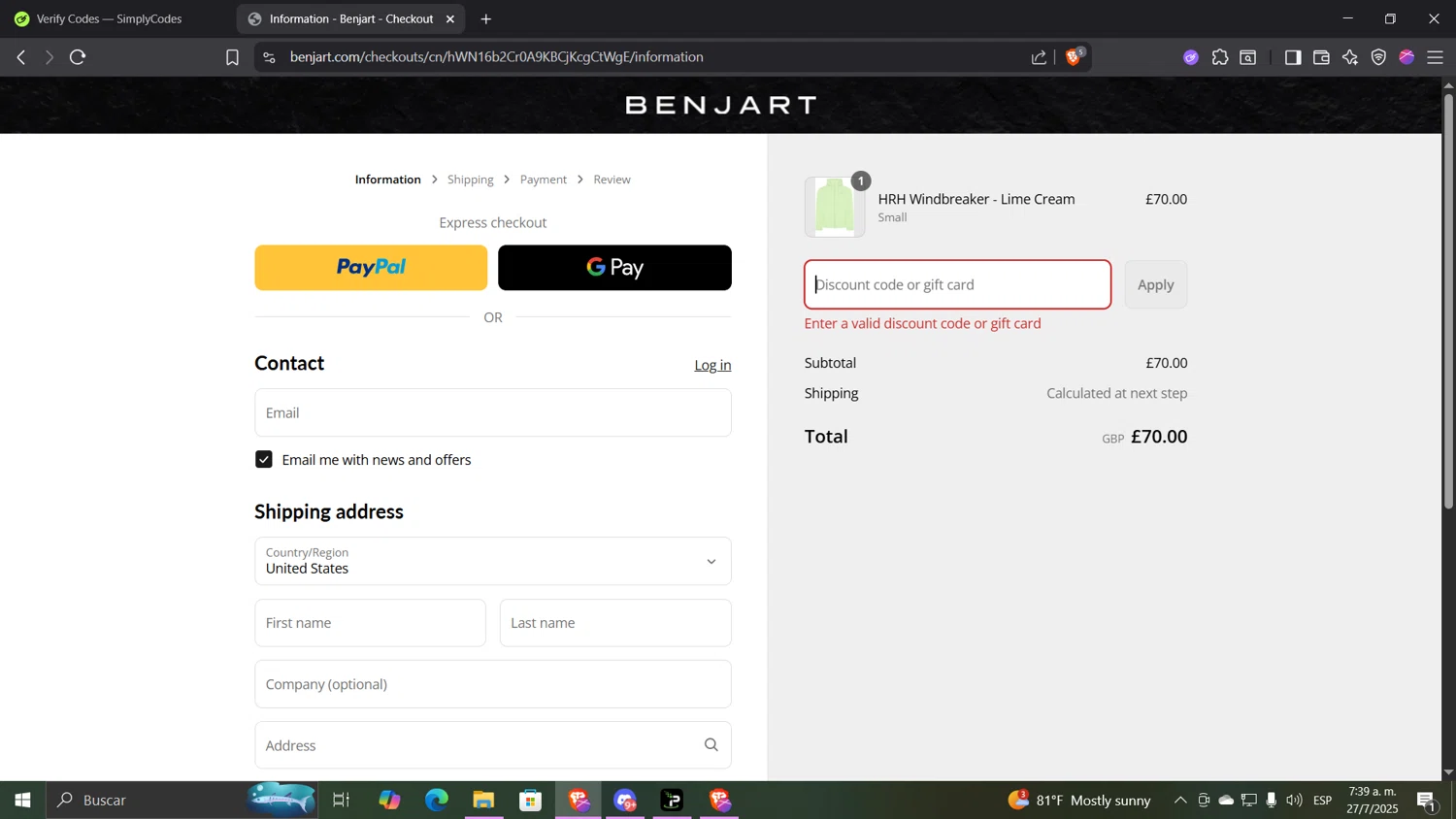Focus the Address field

tap(493, 745)
